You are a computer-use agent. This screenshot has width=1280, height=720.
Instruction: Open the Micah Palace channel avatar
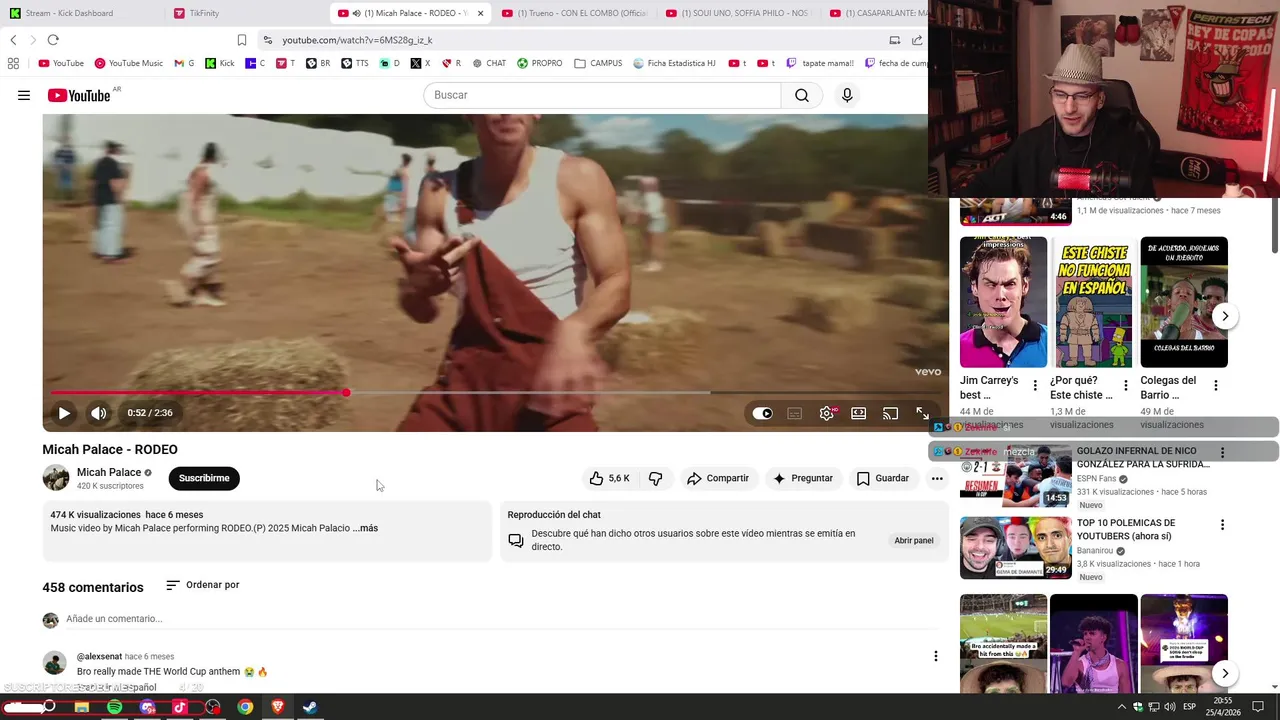click(x=56, y=478)
